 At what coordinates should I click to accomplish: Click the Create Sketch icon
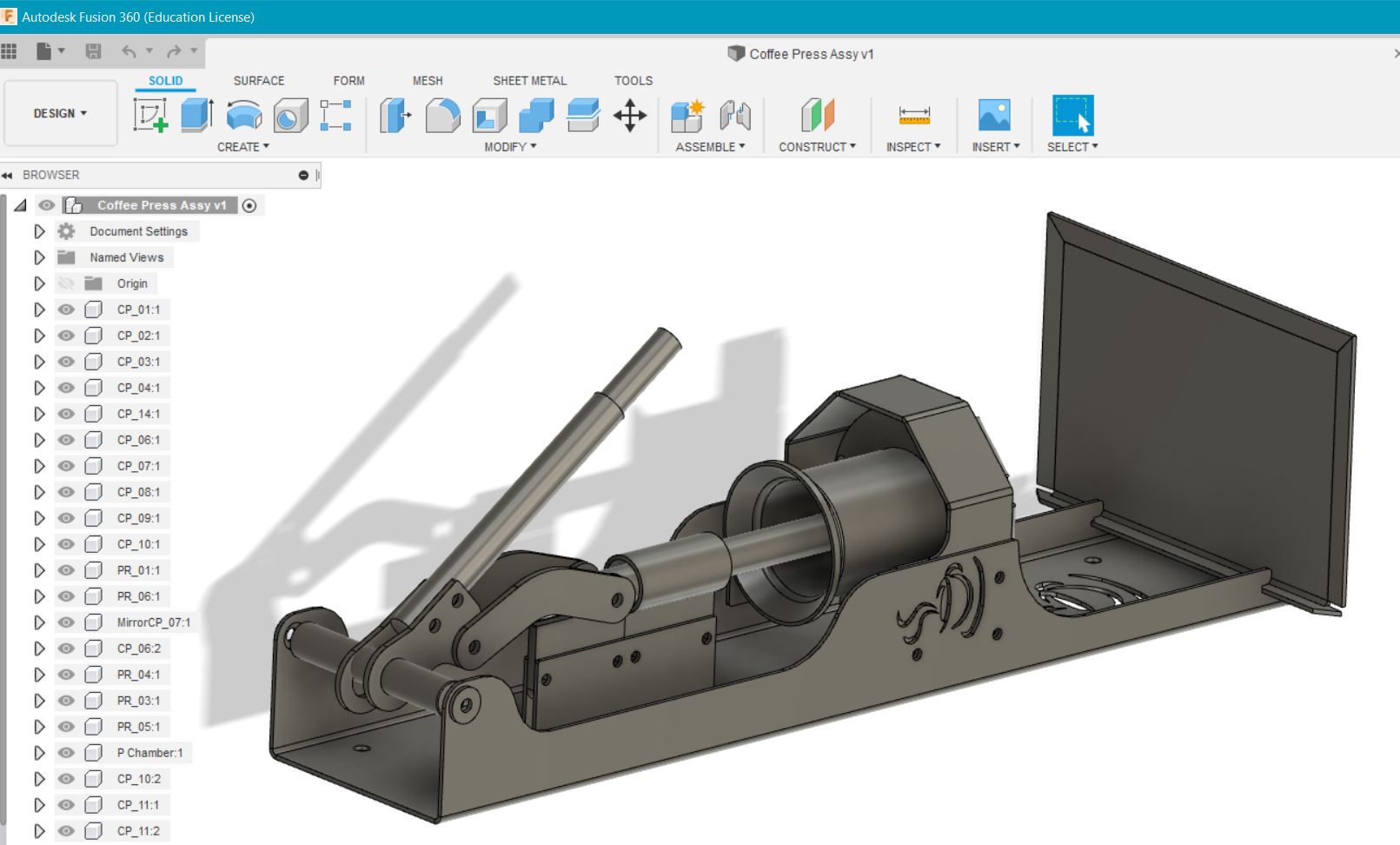[x=150, y=115]
